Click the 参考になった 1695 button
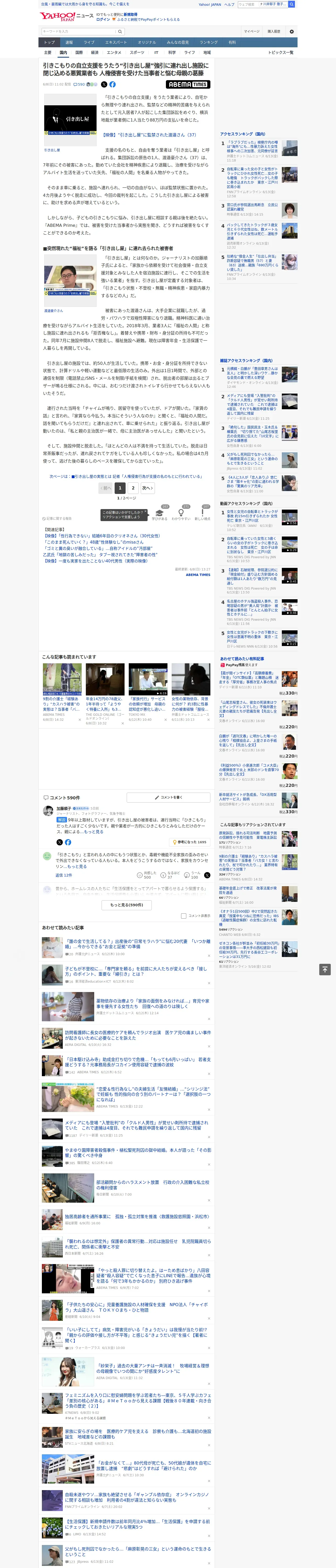Viewport: 336px width, 1568px height. (190, 843)
